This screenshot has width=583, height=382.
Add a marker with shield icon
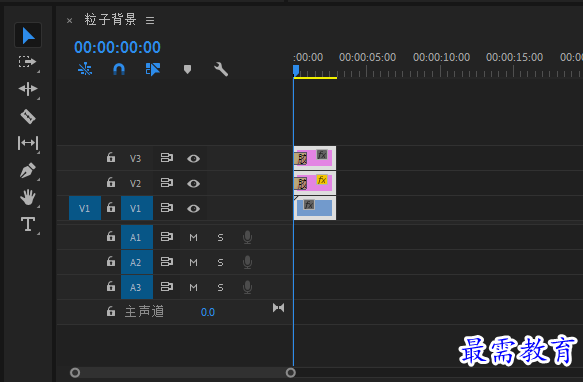pyautogui.click(x=187, y=69)
